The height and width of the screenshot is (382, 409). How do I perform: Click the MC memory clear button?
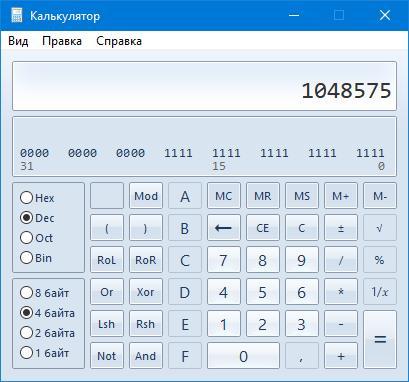[x=224, y=196]
